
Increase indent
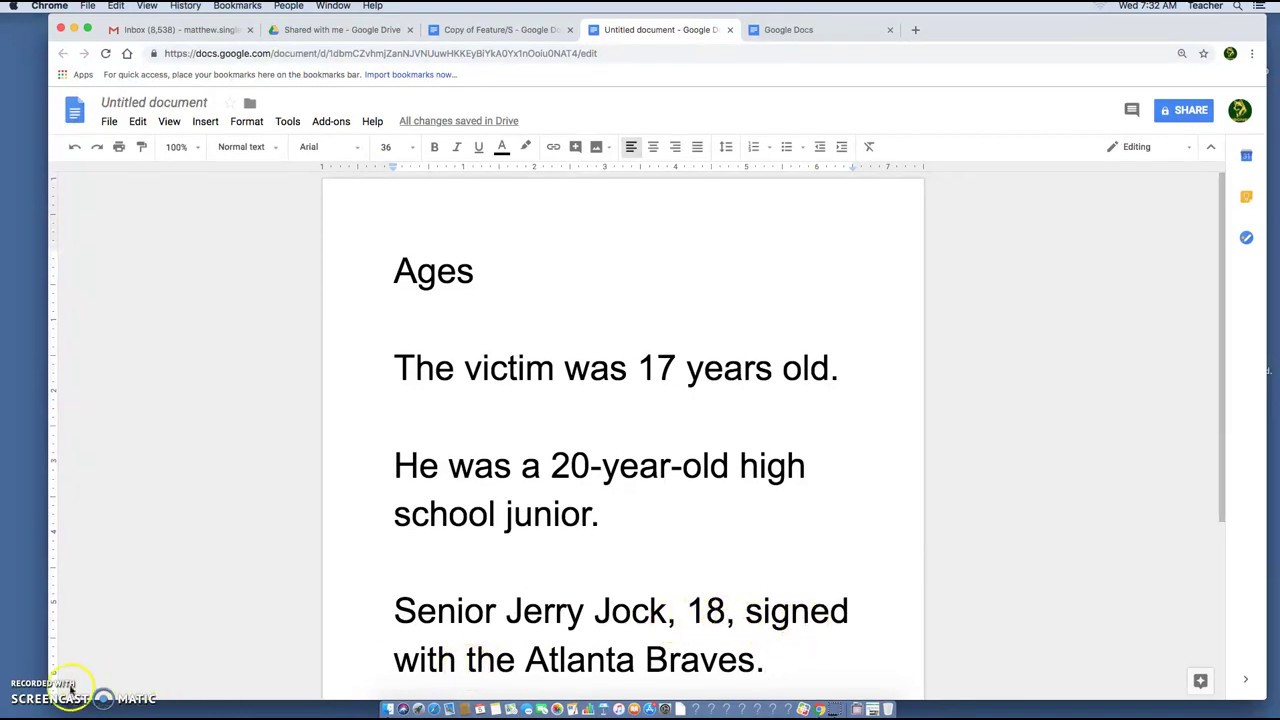(x=841, y=147)
